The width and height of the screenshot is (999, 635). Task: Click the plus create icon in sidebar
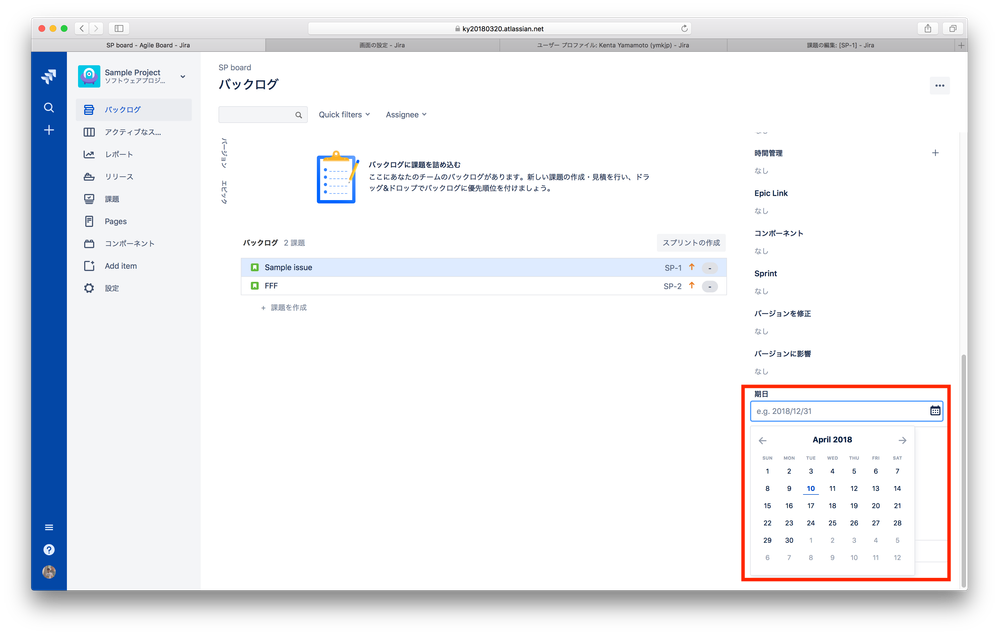coord(48,130)
